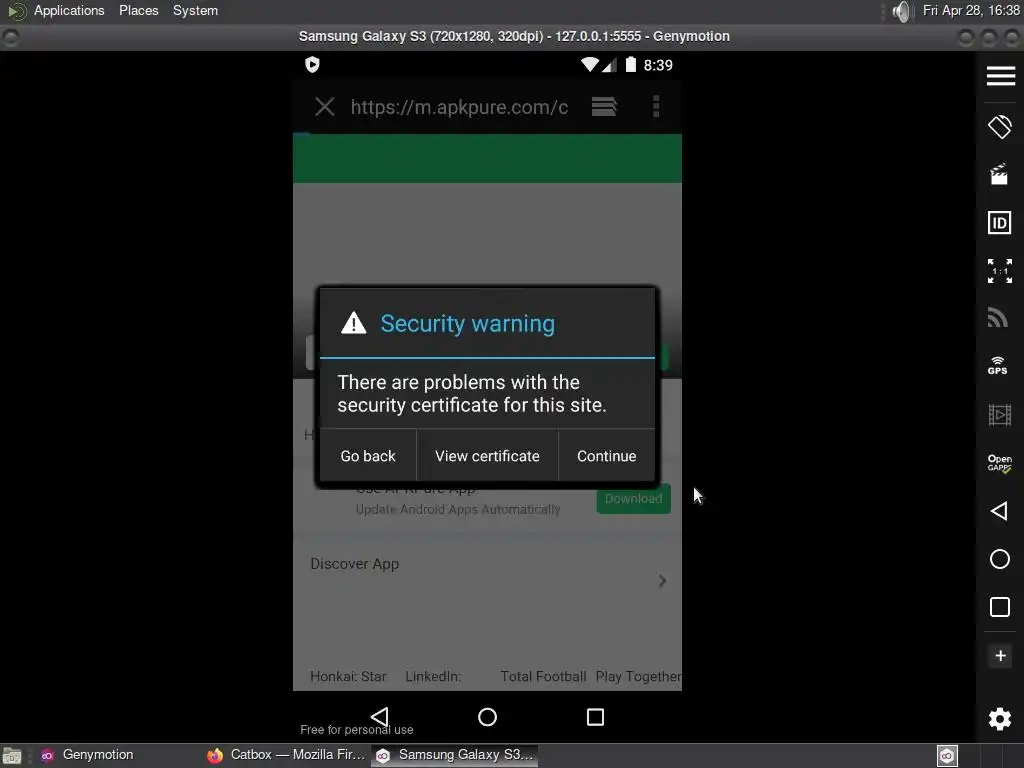Open the browser three-dot overflow menu
Screen dimensions: 1024x768
pos(656,106)
